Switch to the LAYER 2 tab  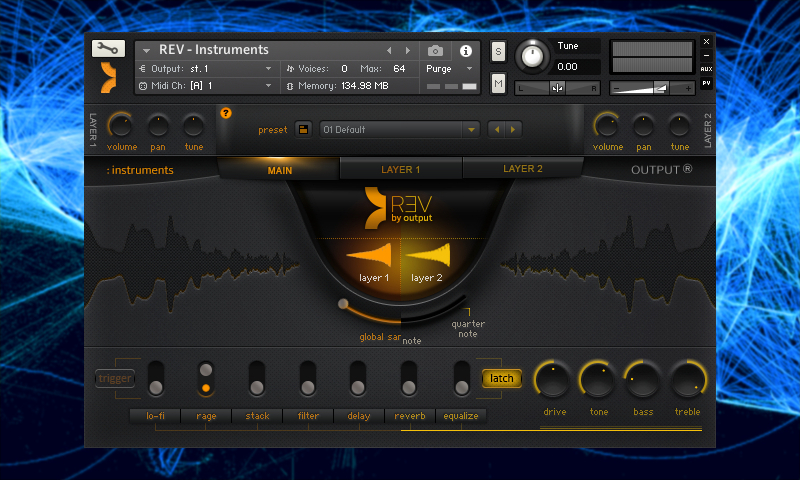522,169
